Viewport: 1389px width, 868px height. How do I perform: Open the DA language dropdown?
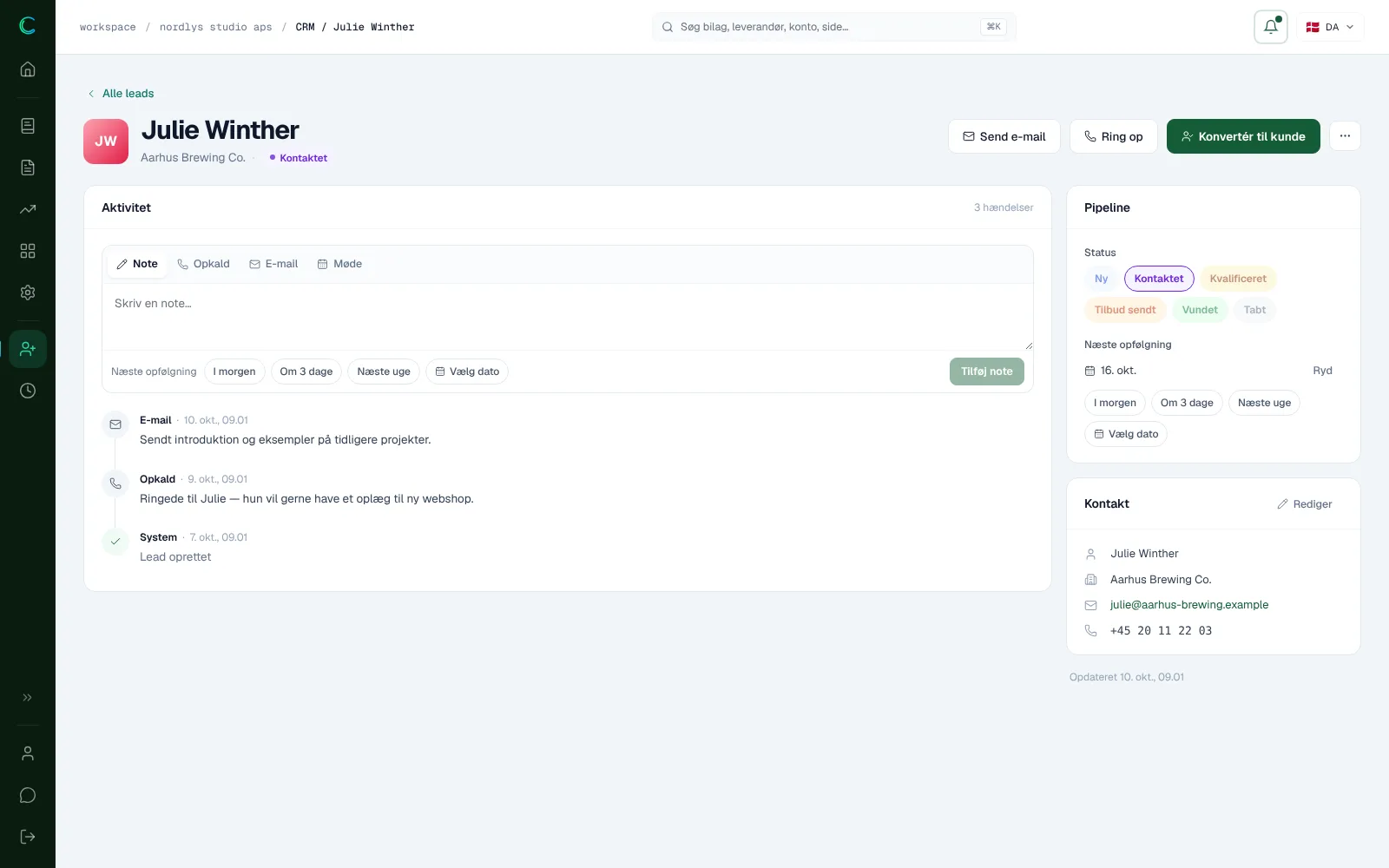point(1330,27)
